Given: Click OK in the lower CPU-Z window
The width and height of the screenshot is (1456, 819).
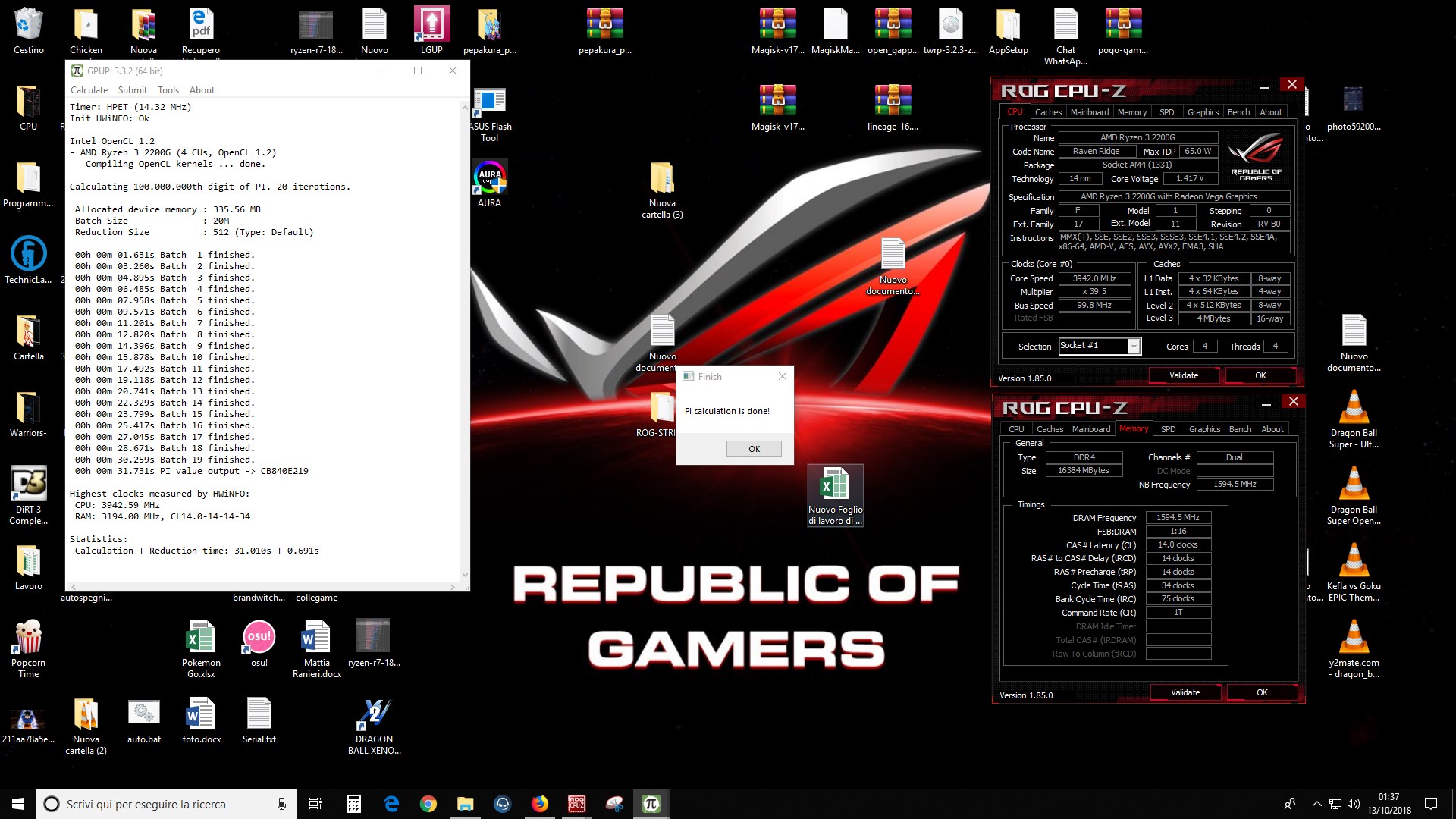Looking at the screenshot, I should click(1262, 692).
